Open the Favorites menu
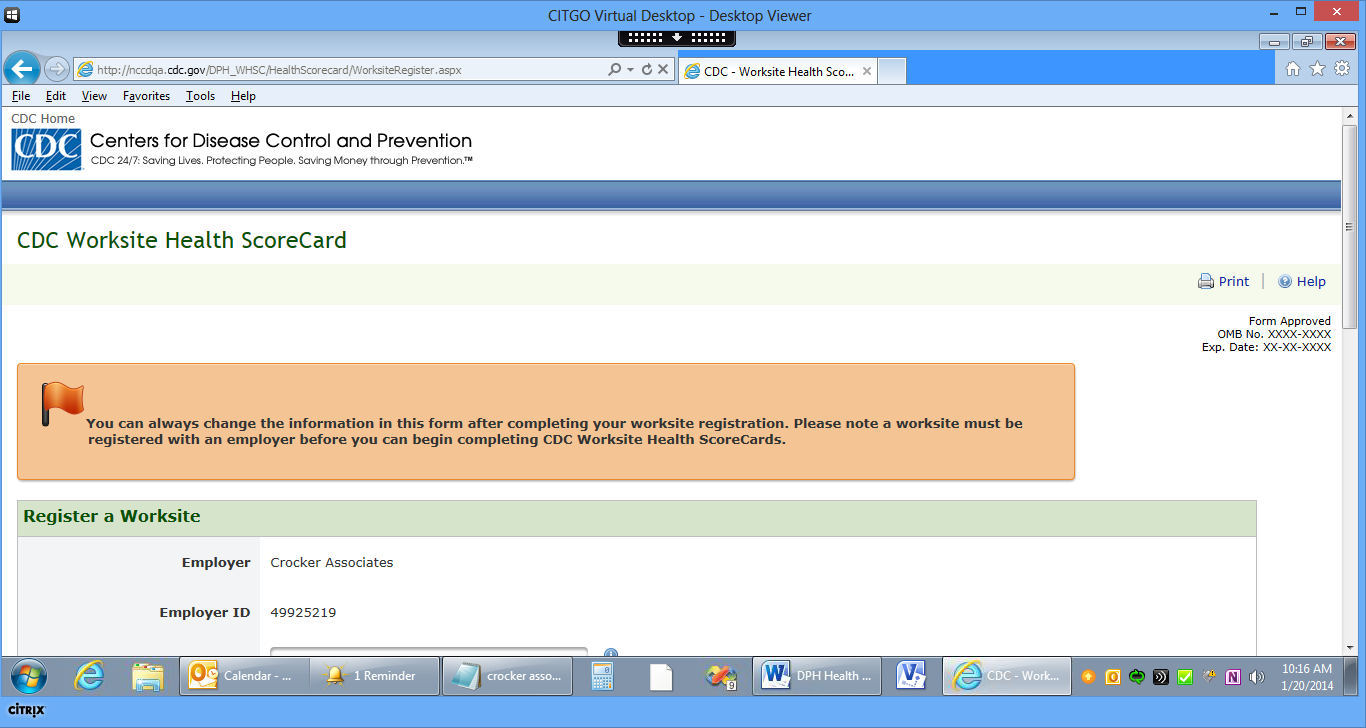 click(146, 96)
